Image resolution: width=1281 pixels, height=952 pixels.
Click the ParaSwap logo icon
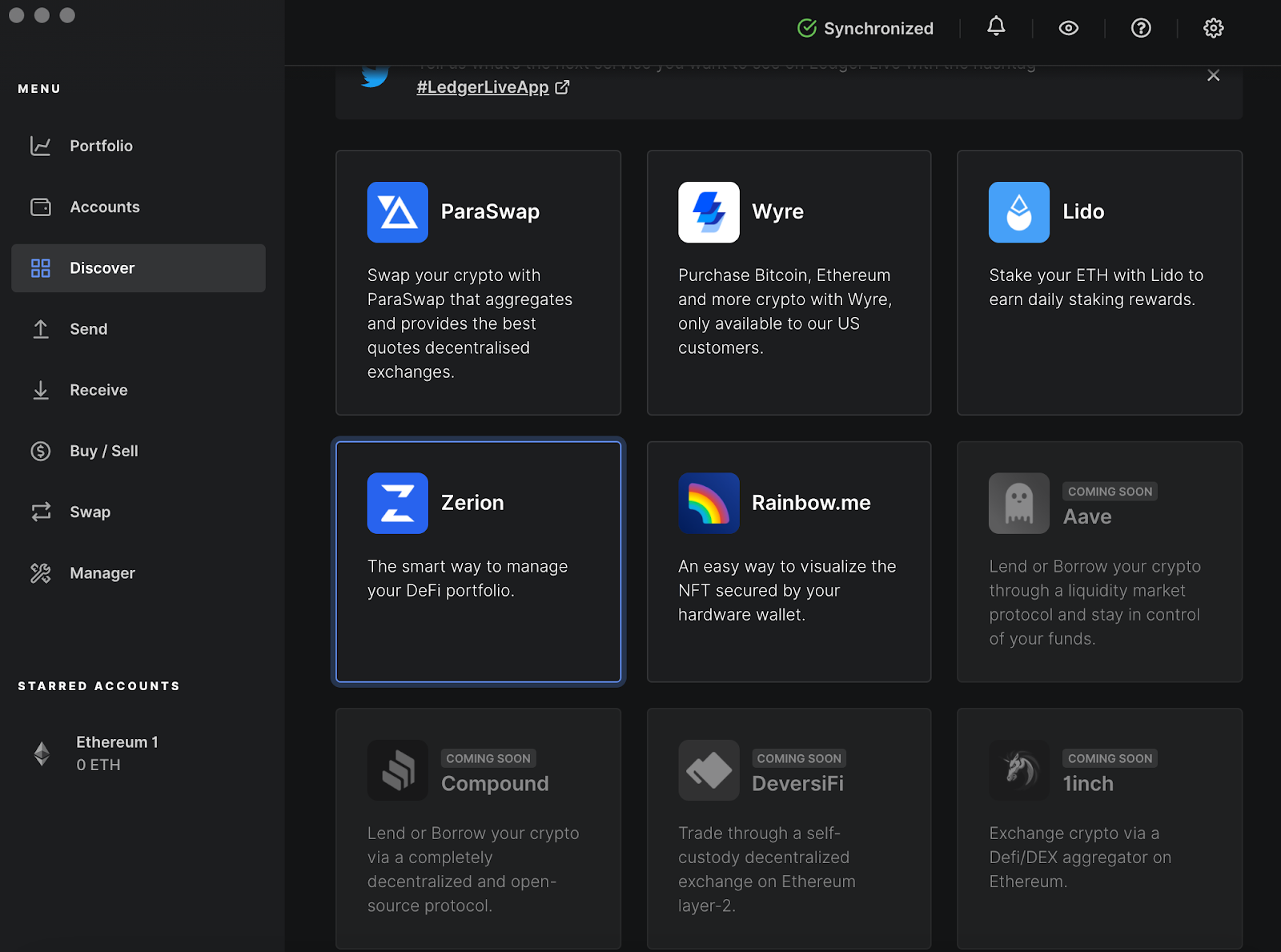[398, 212]
